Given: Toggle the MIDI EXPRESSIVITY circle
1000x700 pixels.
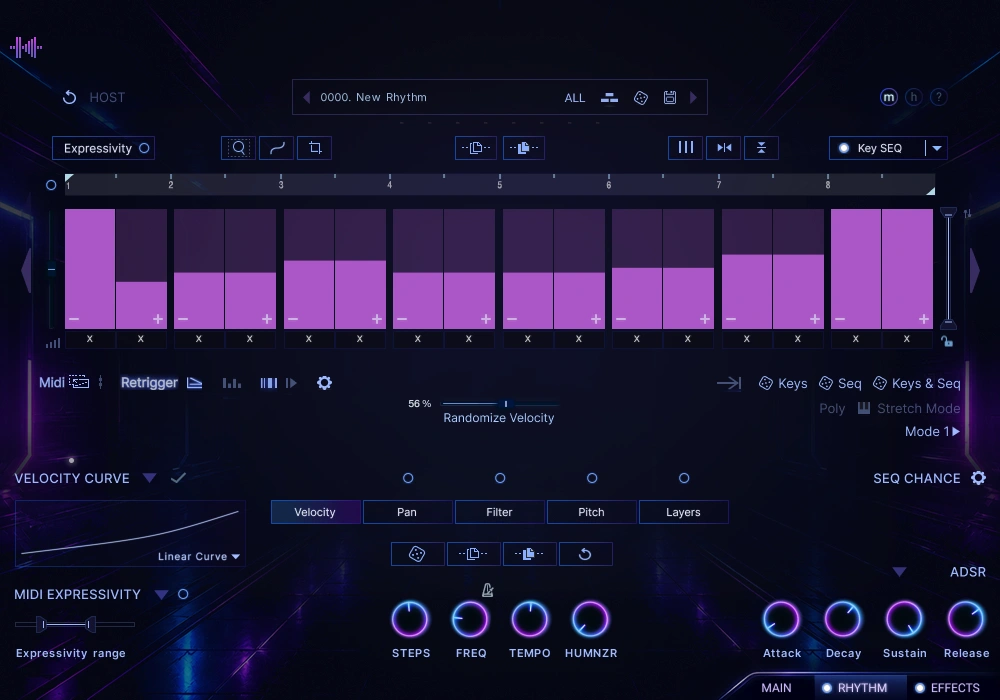Looking at the screenshot, I should coord(183,594).
